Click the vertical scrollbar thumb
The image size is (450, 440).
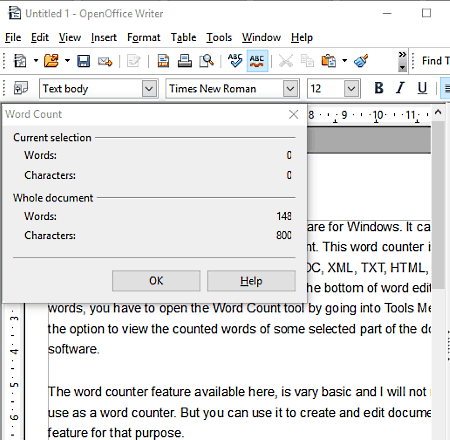tap(438, 204)
